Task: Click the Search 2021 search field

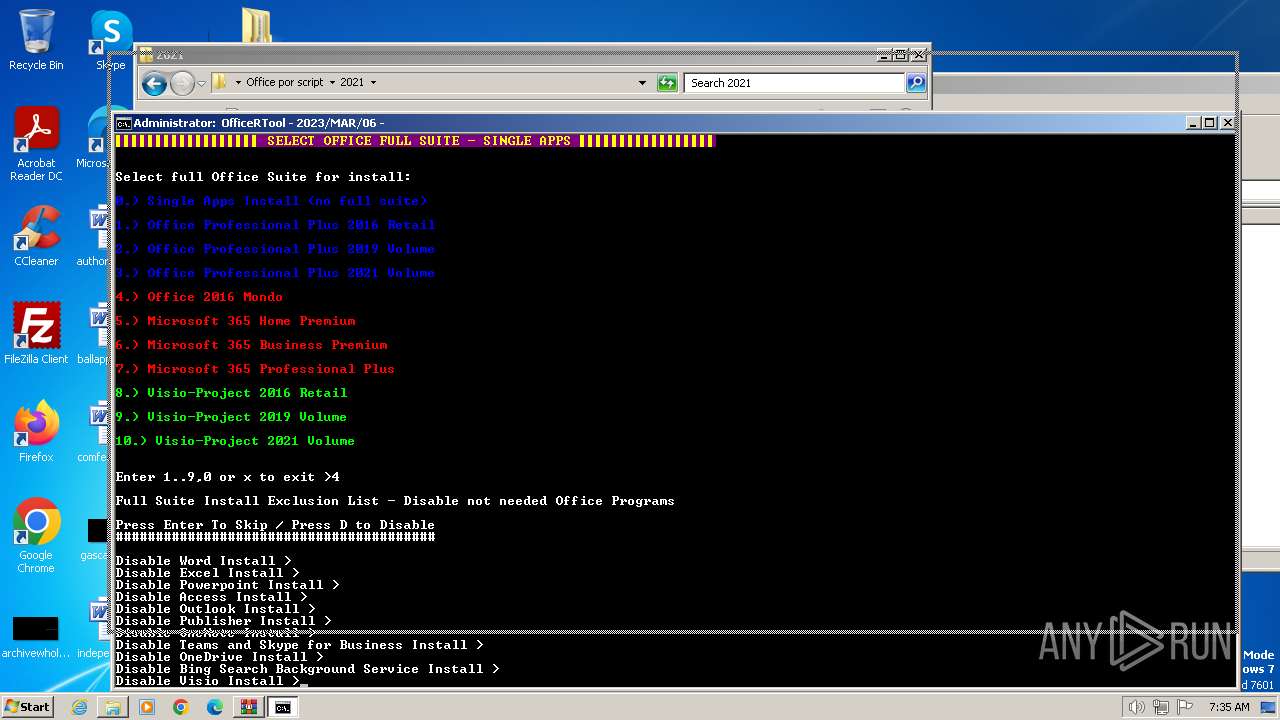Action: point(795,83)
